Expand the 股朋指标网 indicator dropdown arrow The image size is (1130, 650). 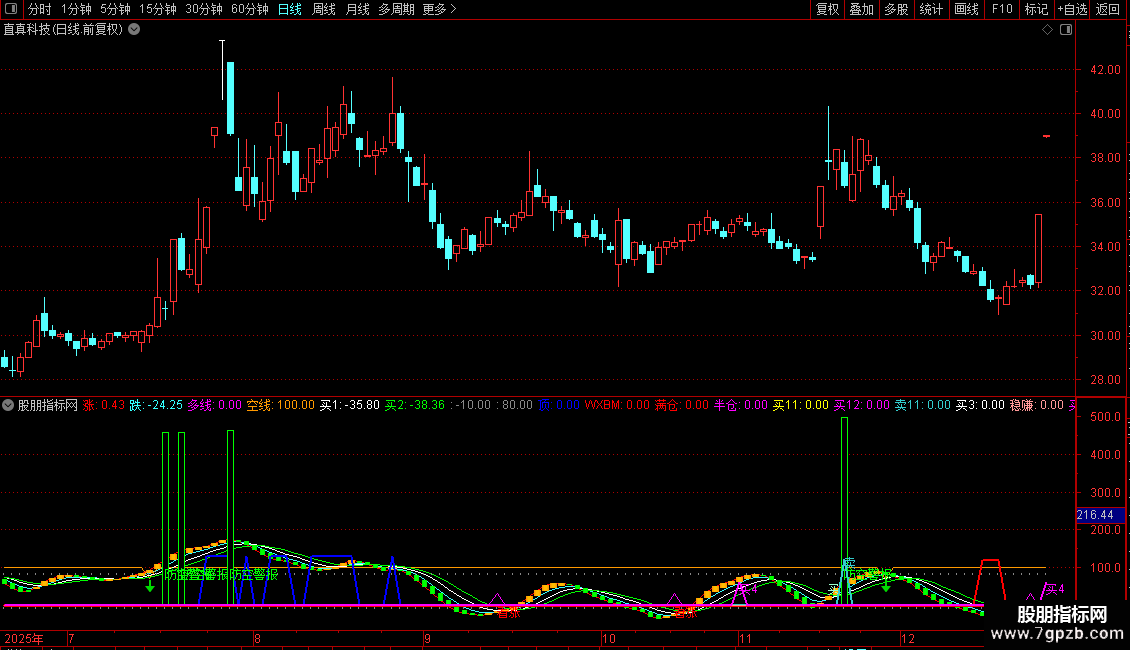9,405
